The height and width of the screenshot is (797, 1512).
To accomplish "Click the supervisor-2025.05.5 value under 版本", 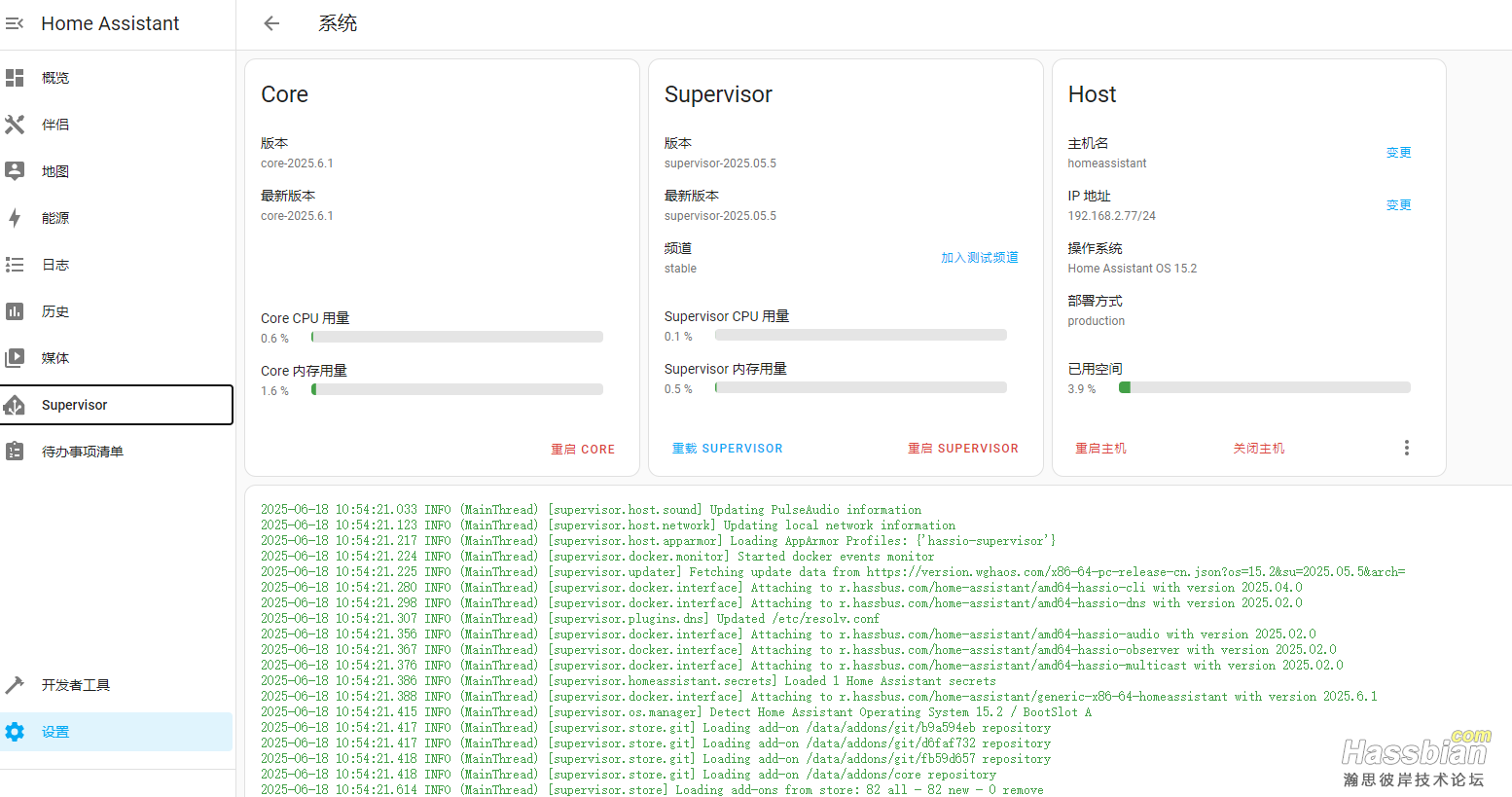I will click(x=720, y=163).
